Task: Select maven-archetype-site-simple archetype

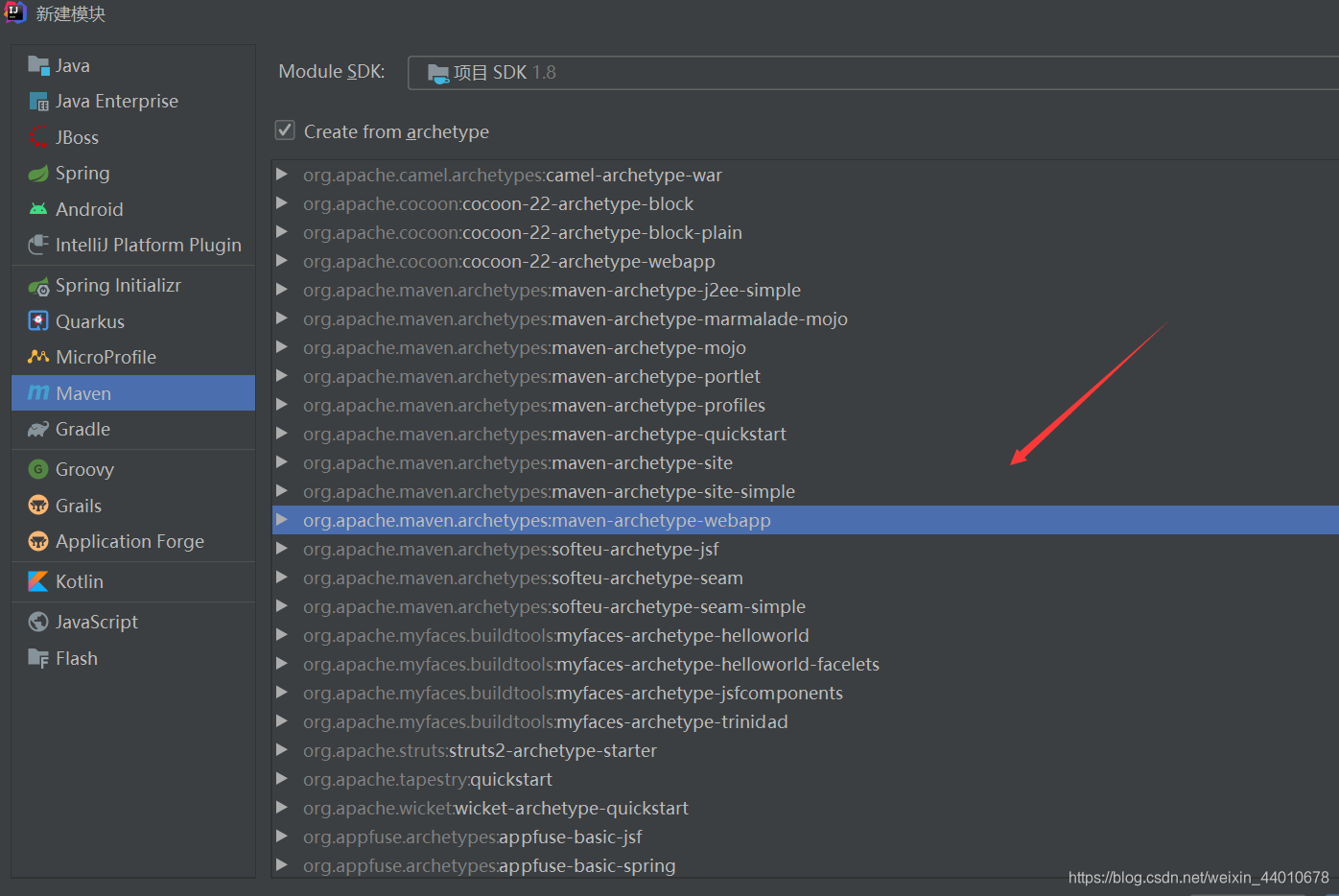Action: (x=806, y=491)
